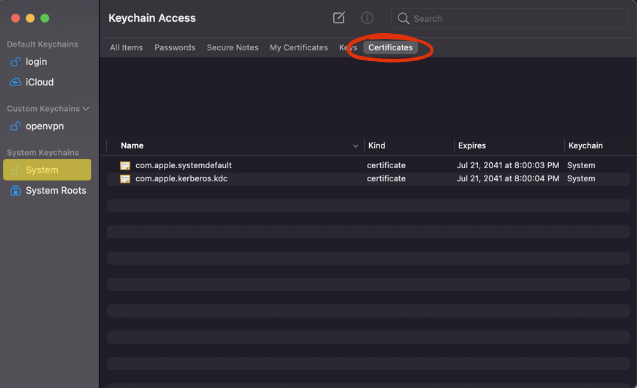Select the System keychain in sidebar
This screenshot has height=388, width=637.
click(x=47, y=170)
